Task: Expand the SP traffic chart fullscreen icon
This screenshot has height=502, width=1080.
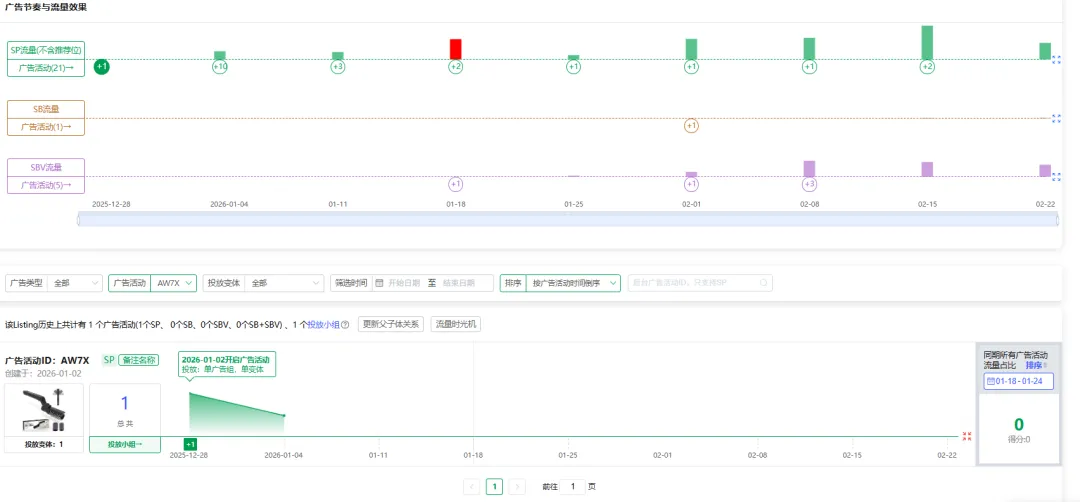Action: click(x=1056, y=60)
